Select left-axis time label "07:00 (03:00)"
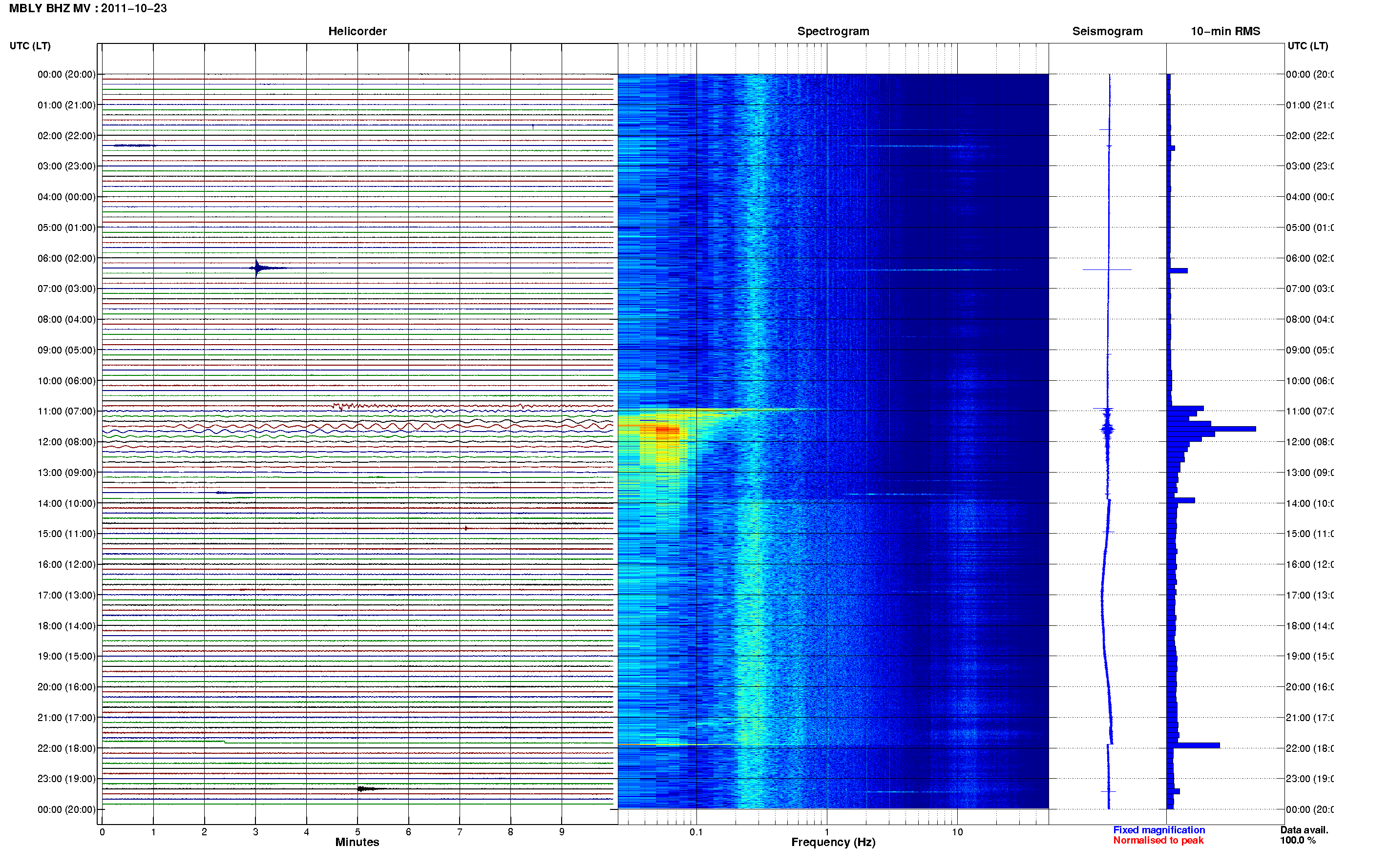The width and height of the screenshot is (1389, 868). [66, 289]
